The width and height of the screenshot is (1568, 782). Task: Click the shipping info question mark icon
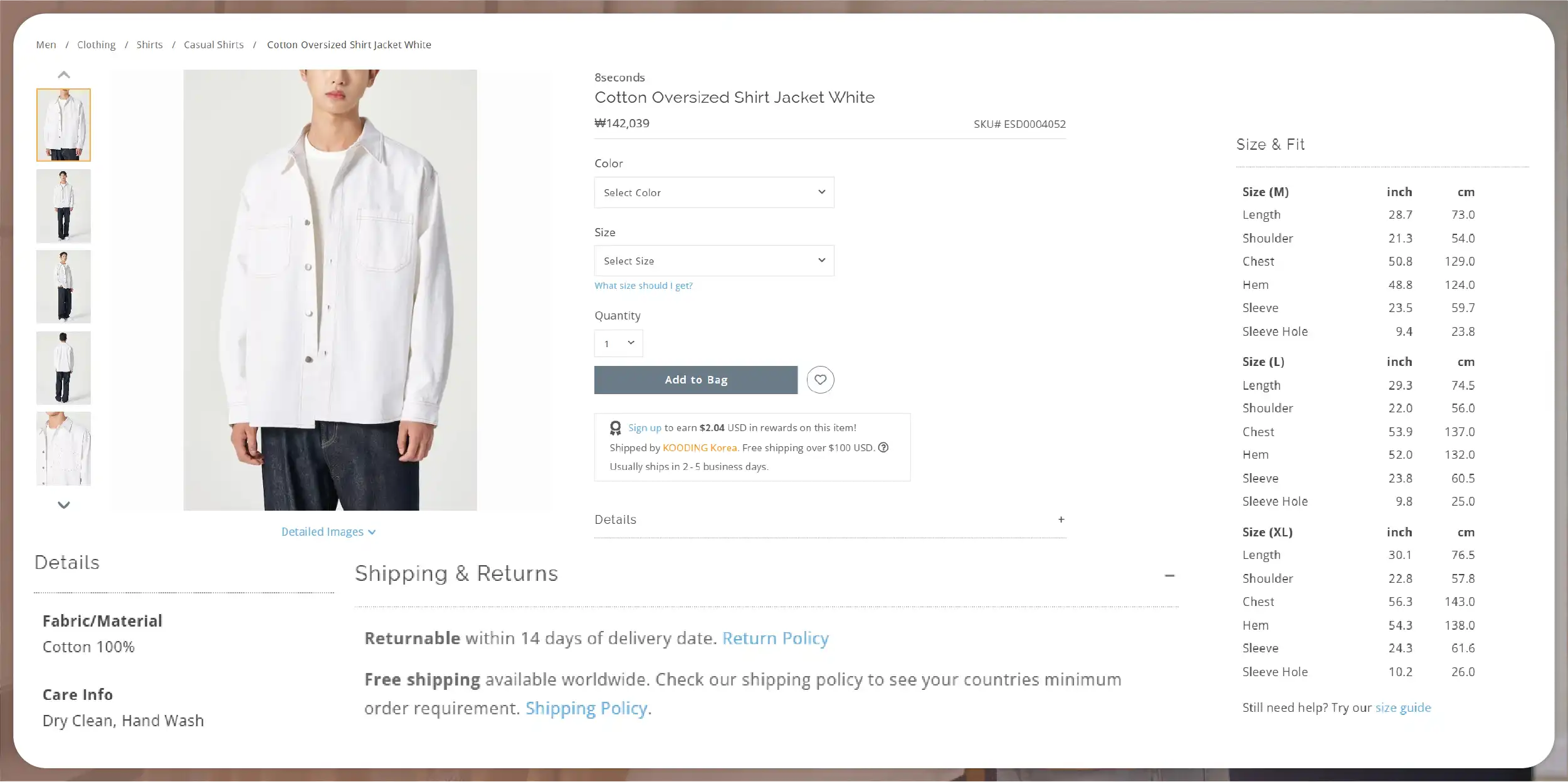coord(883,447)
